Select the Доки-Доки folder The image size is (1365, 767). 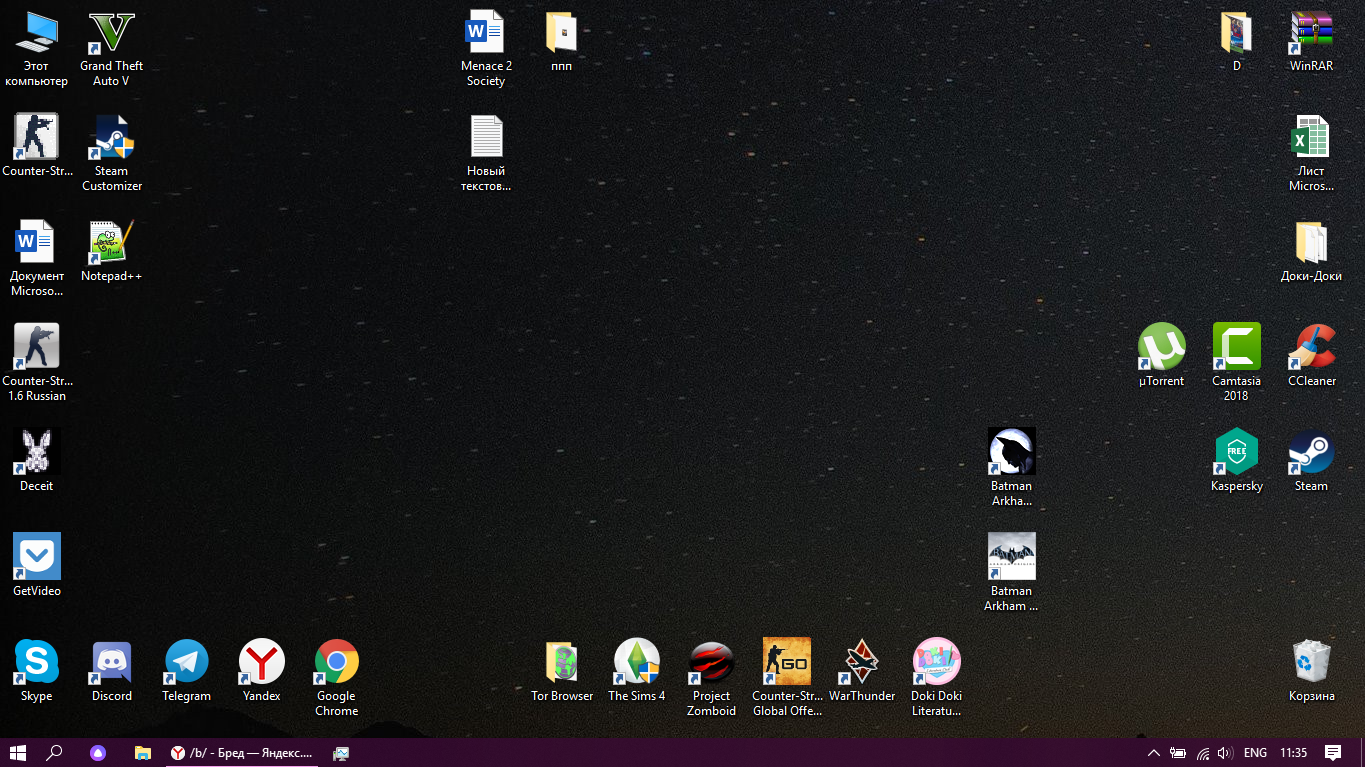point(1311,251)
